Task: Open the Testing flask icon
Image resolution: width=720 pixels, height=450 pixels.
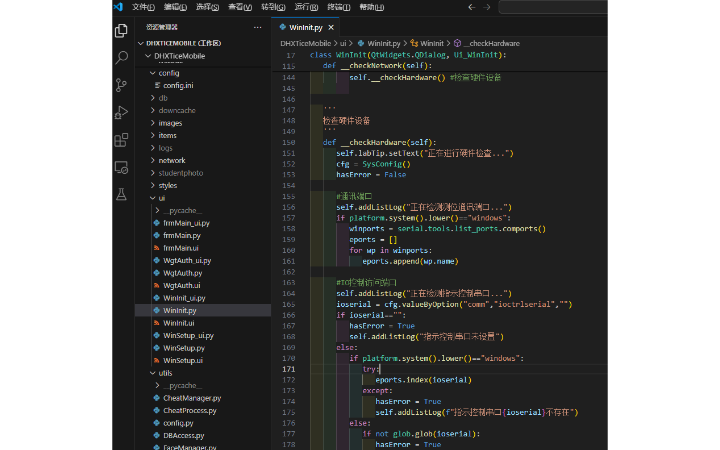Action: [x=121, y=195]
